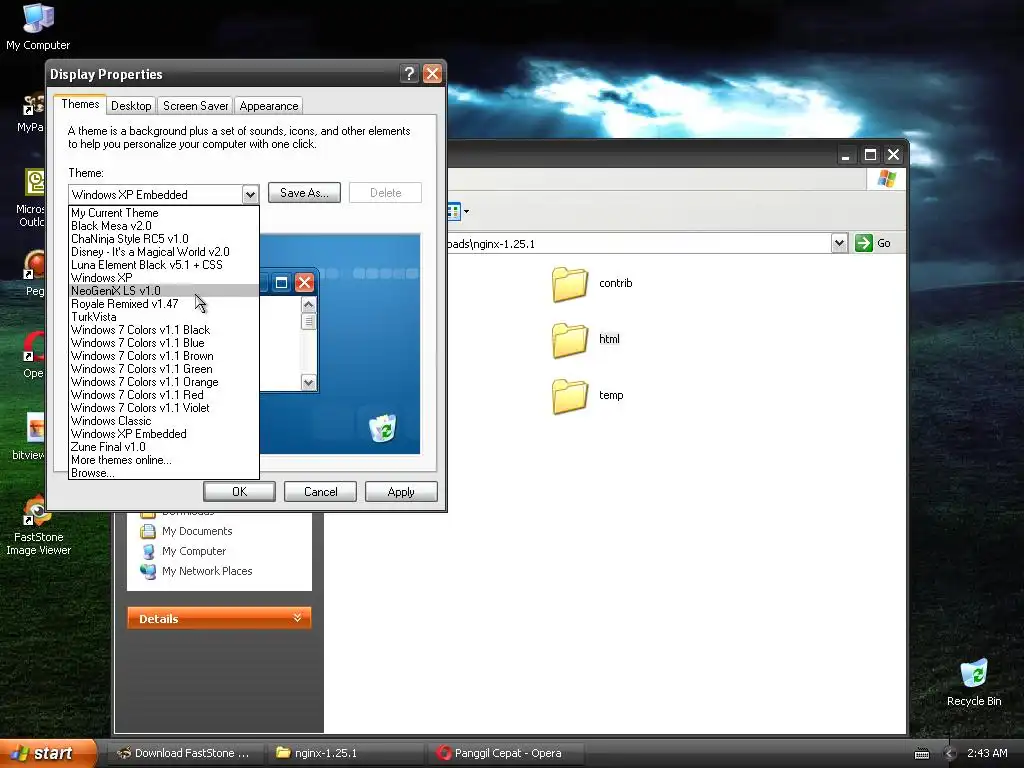This screenshot has width=1024, height=768.
Task: Open the bitview desktop icon
Action: 34,428
